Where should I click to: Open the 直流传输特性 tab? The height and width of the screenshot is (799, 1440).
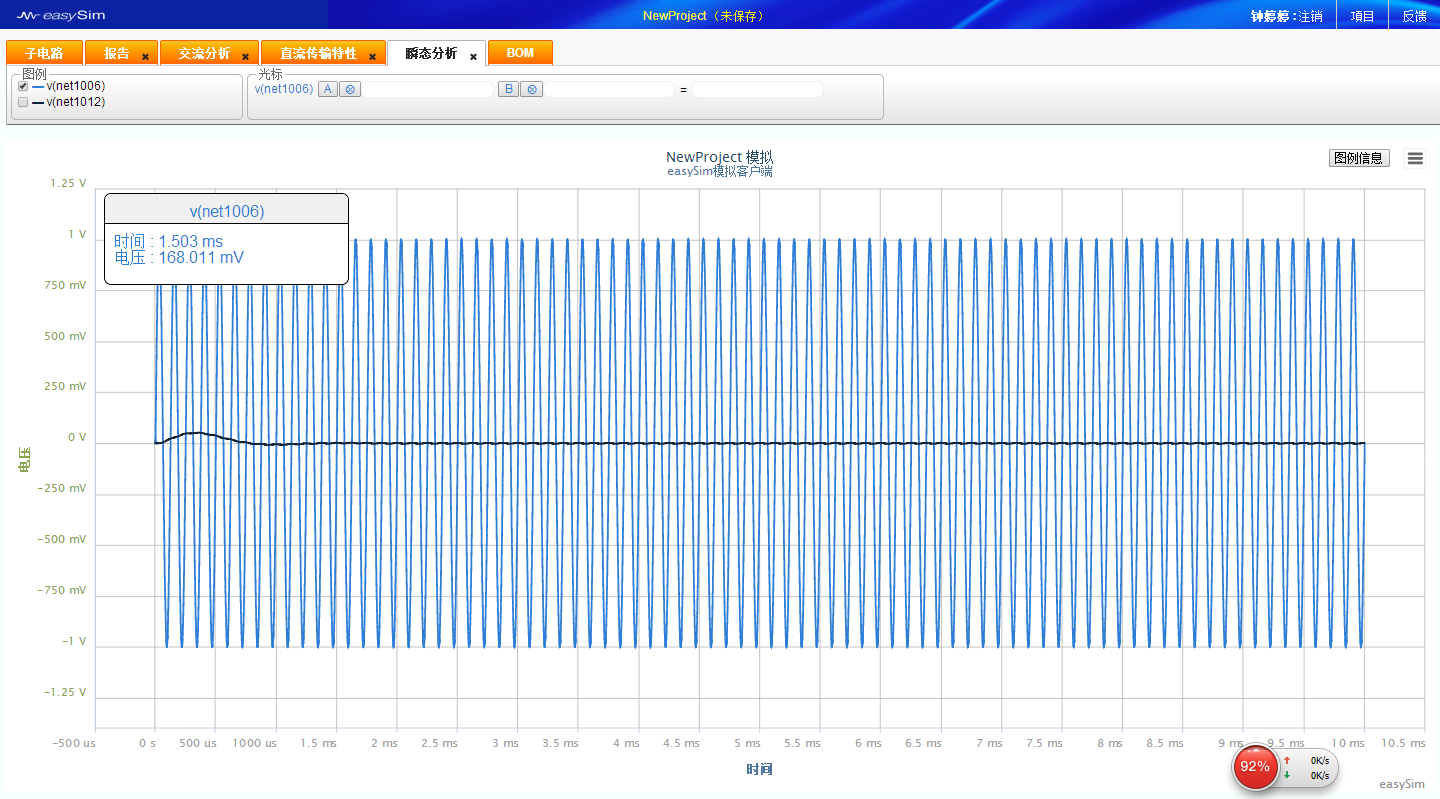(x=318, y=53)
